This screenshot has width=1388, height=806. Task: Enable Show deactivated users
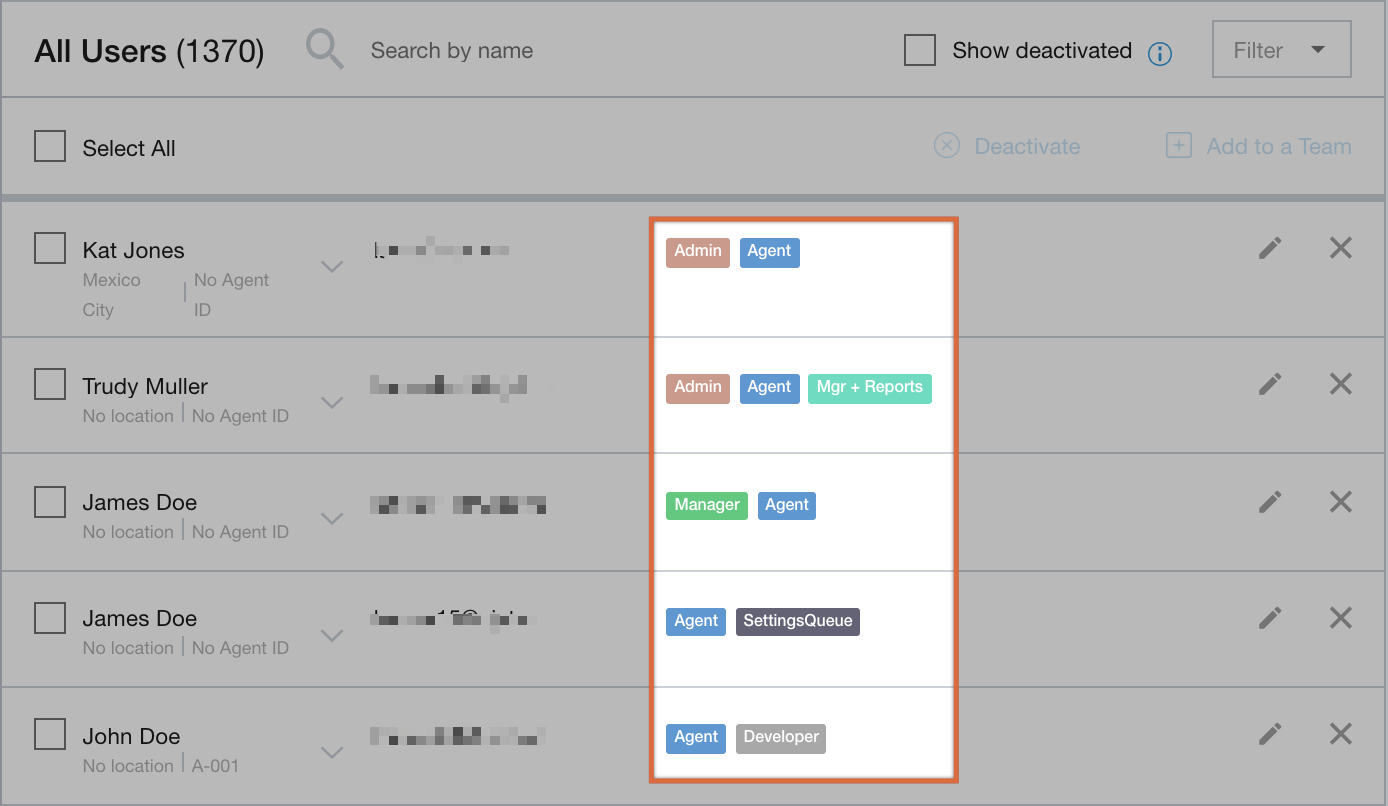(920, 49)
